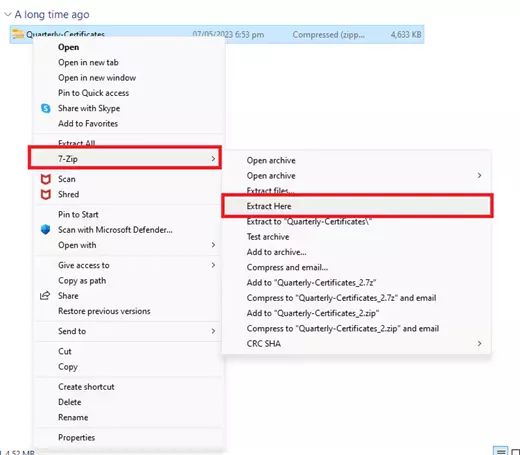Choose Rename from the context menu
Viewport: 520px width, 455px height.
[73, 417]
